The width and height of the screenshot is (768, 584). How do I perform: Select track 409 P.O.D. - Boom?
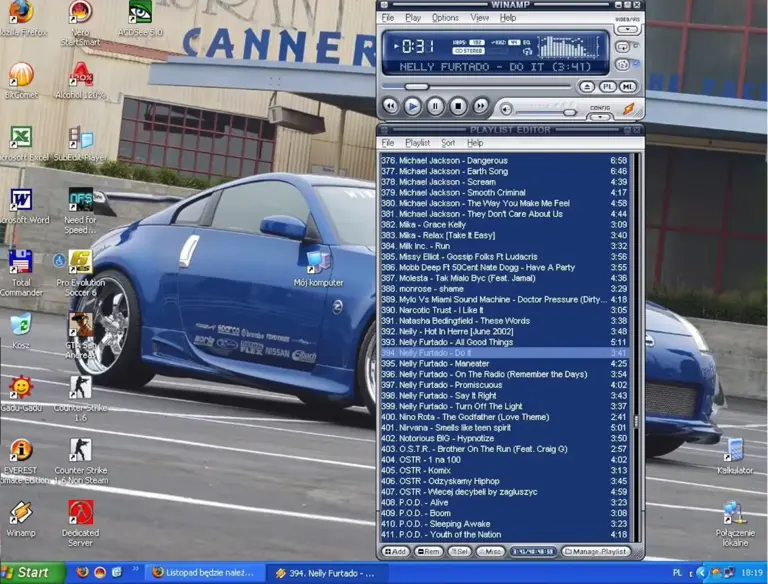tap(504, 513)
